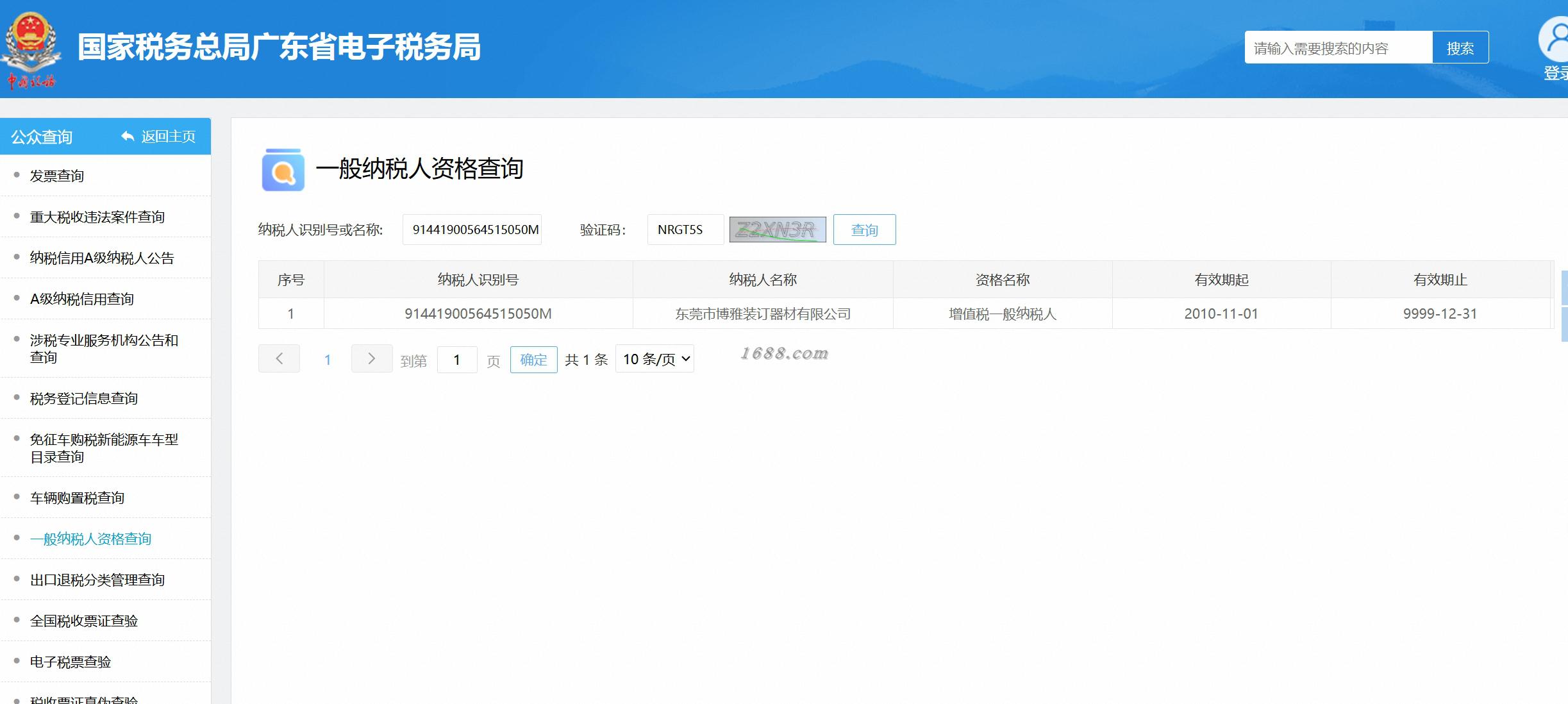The width and height of the screenshot is (1568, 704).
Task: Go to next page with right chevron
Action: 372,358
